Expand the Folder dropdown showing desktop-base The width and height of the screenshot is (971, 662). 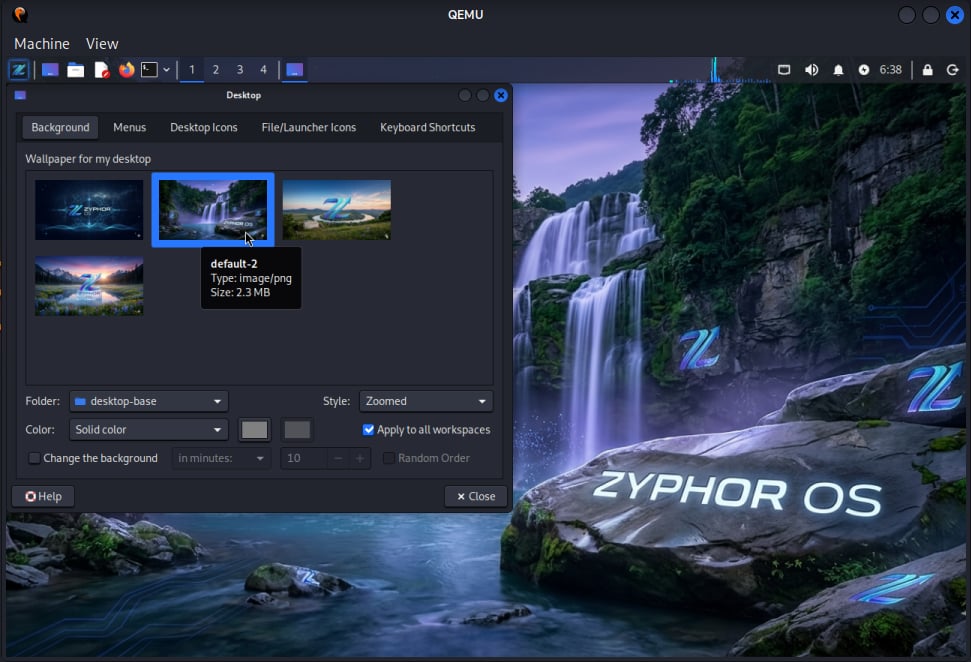coord(149,401)
